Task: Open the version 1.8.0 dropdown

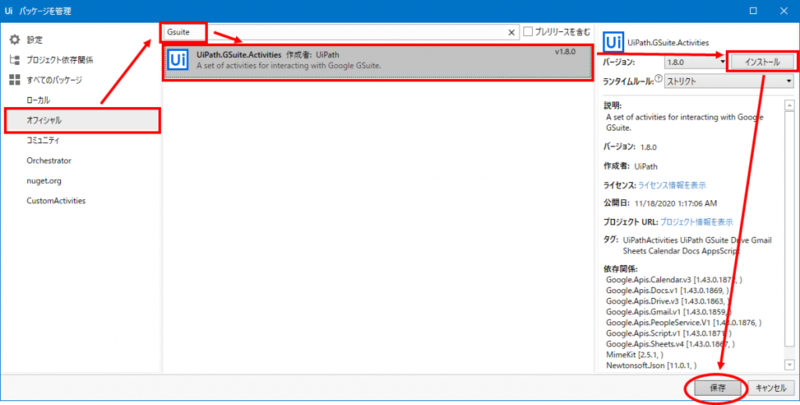Action: pos(695,62)
